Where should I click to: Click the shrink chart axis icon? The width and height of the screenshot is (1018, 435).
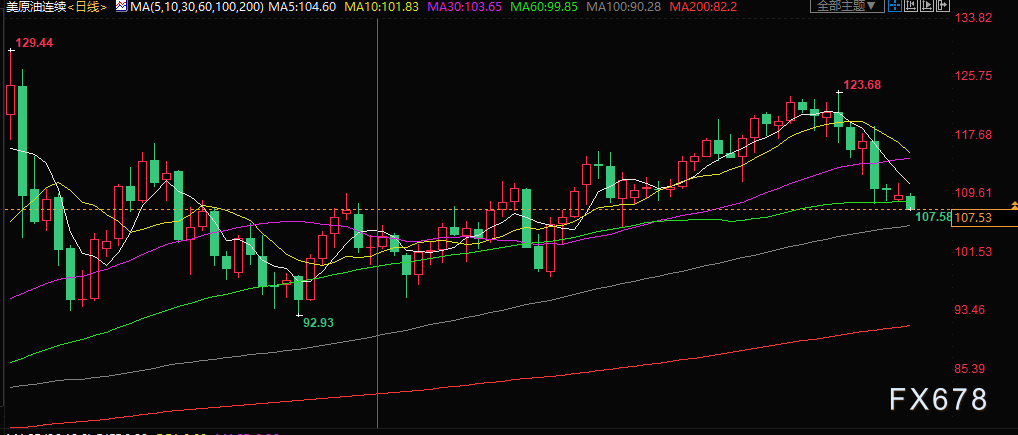[911, 5]
